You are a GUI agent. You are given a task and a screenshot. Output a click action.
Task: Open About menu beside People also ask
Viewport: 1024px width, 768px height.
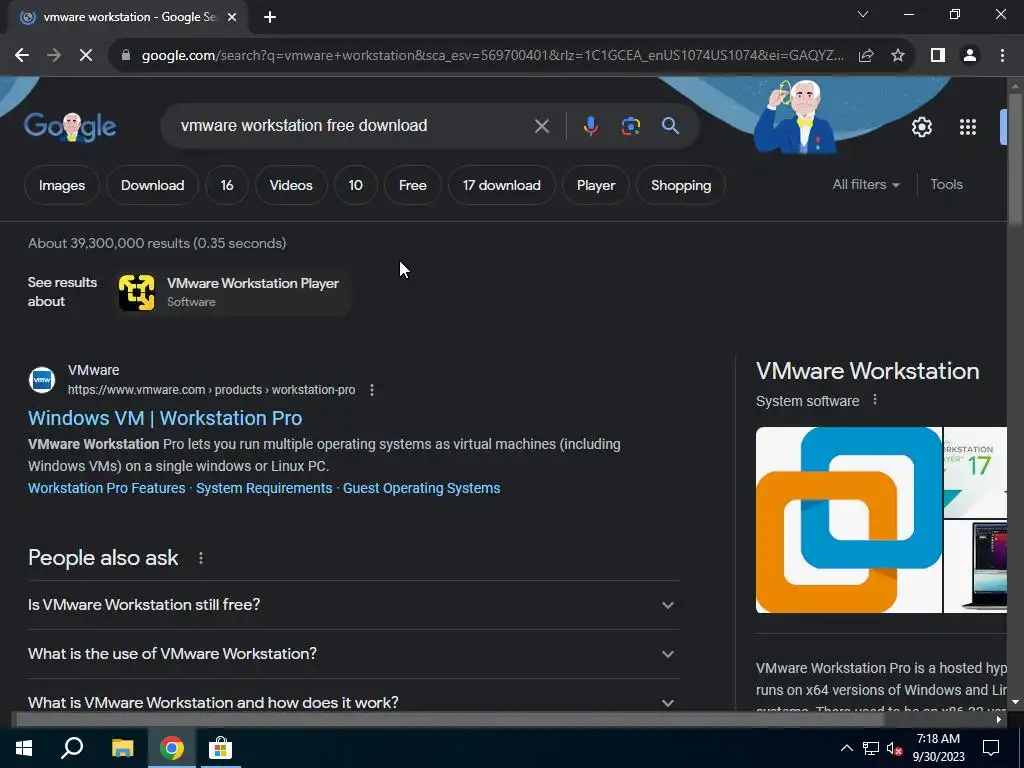tap(200, 558)
